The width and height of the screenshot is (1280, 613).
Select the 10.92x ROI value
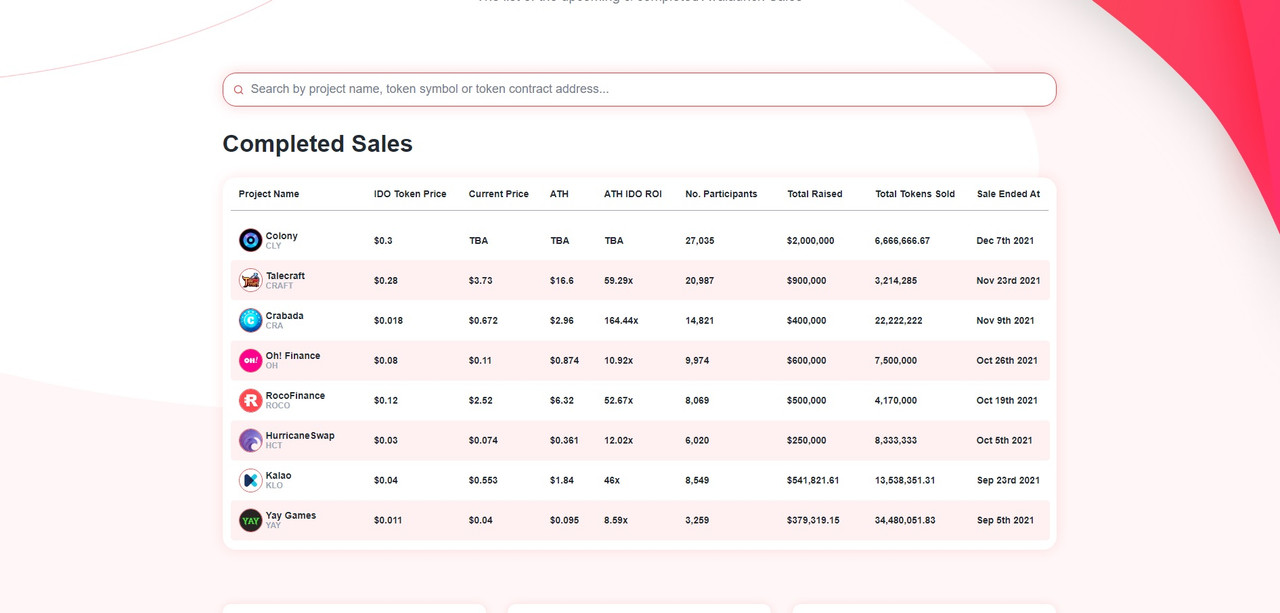tap(618, 361)
